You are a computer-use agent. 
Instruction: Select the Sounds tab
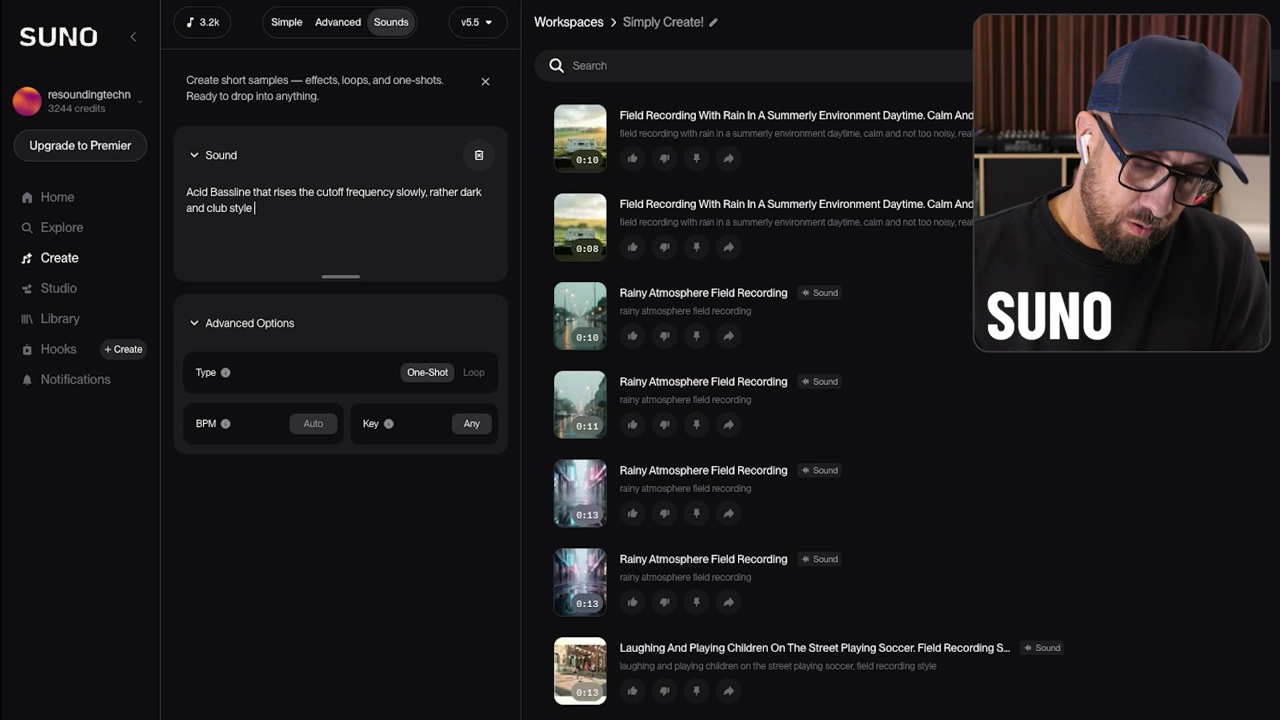coord(391,22)
